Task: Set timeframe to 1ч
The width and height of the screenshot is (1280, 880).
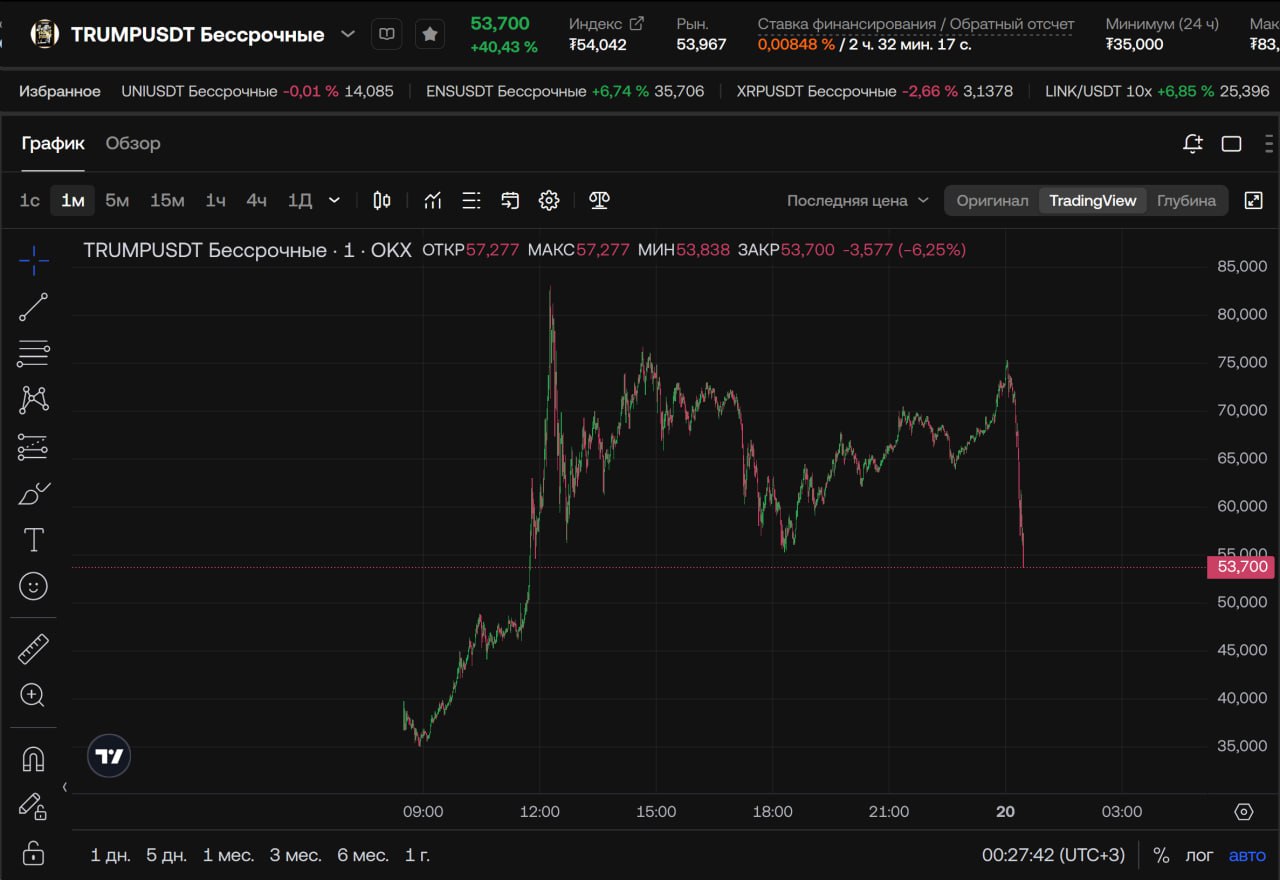Action: pyautogui.click(x=215, y=200)
